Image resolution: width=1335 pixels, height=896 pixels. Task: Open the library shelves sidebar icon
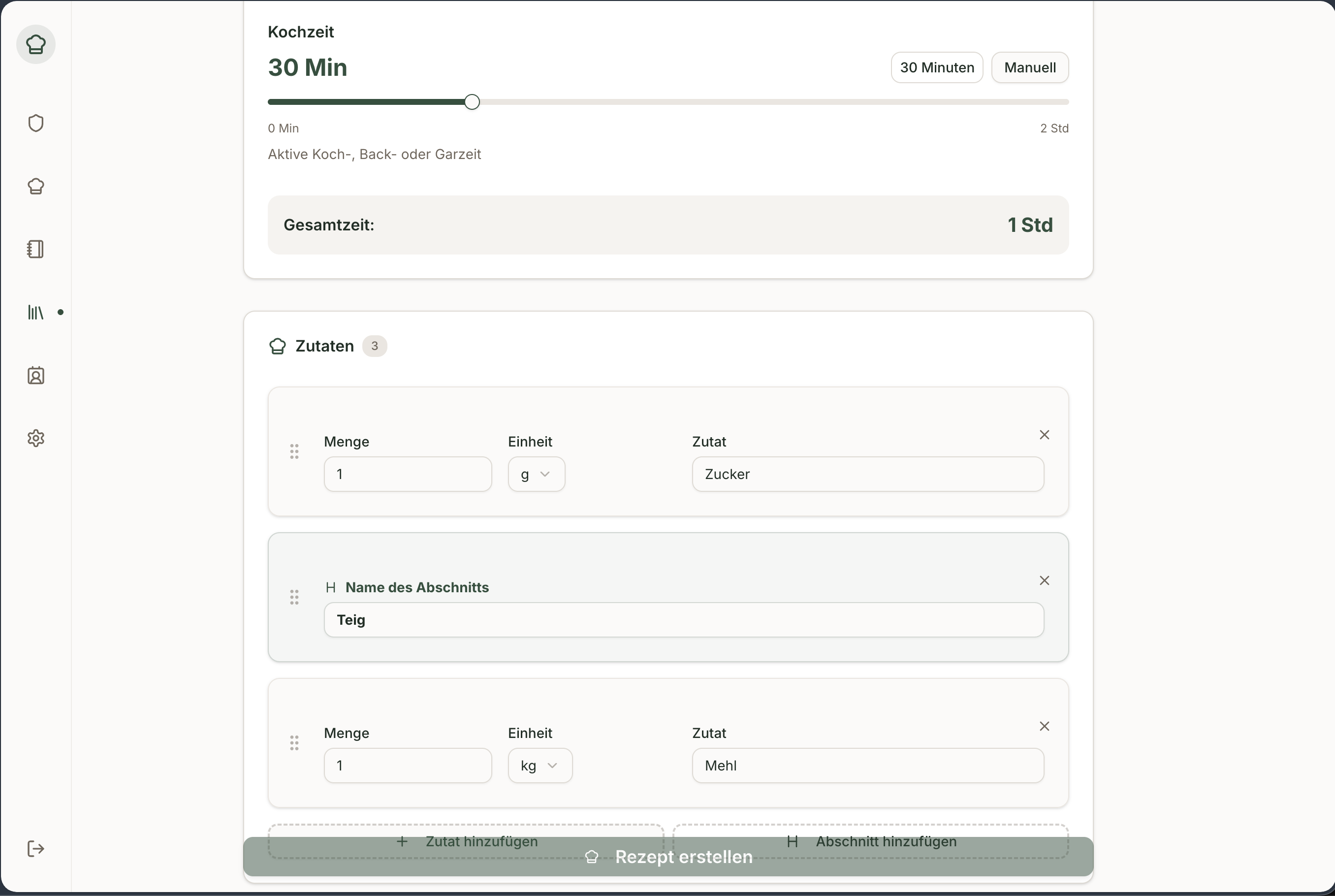click(x=35, y=312)
